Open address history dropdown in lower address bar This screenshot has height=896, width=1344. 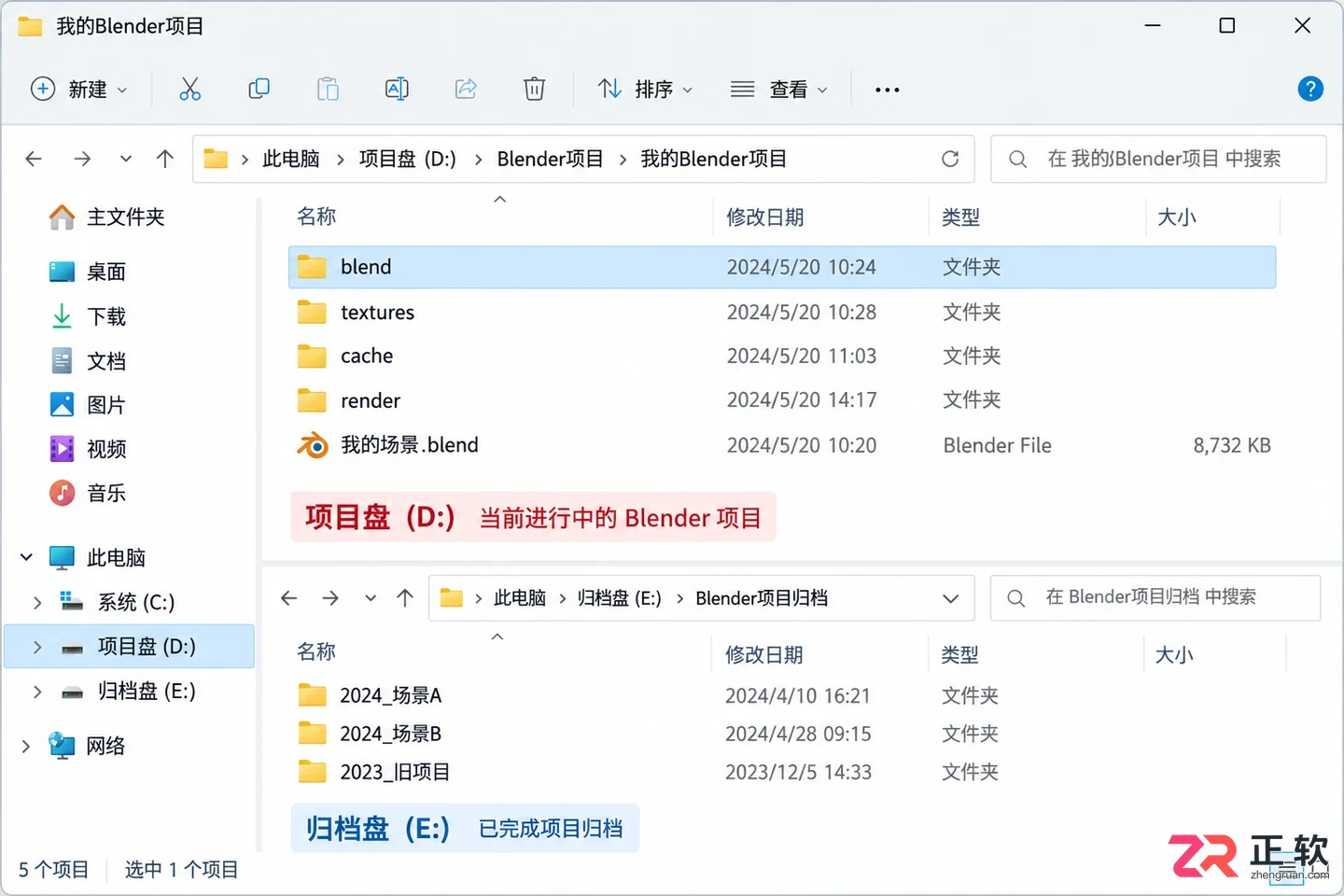[951, 598]
